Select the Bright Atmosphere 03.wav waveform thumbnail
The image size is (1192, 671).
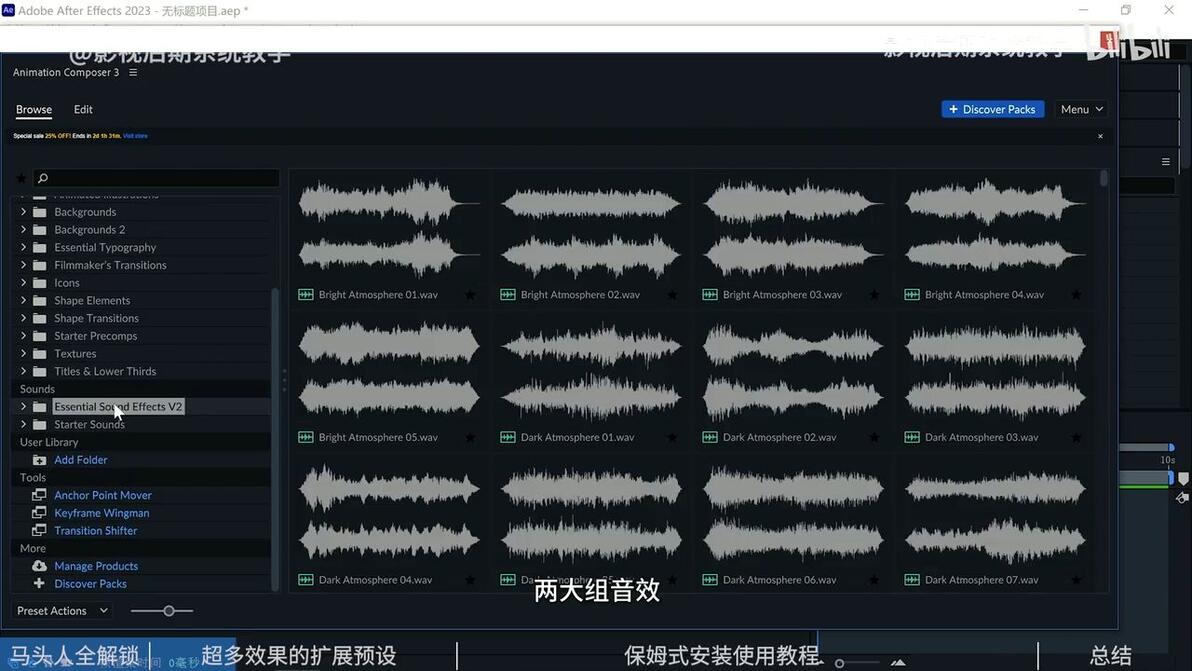793,228
